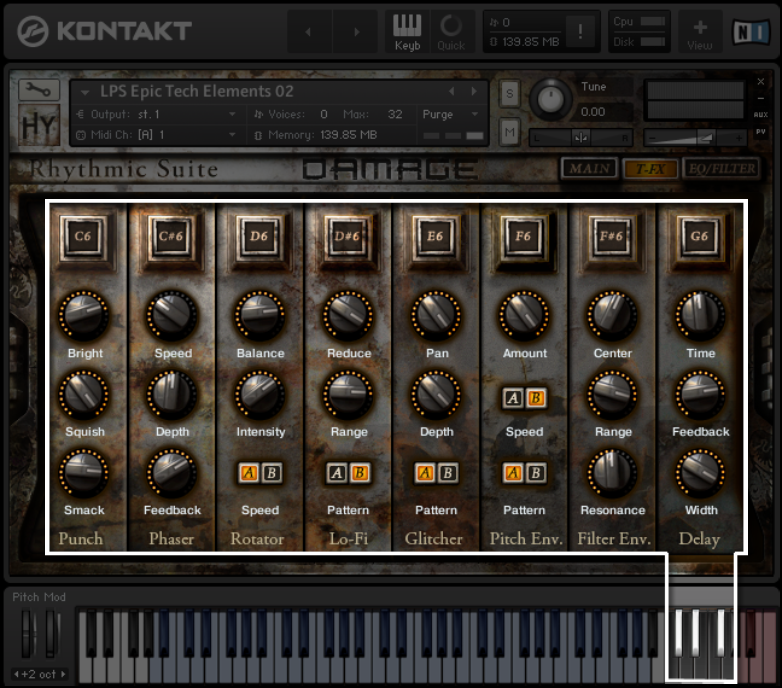Click the panic exclamation button

point(580,32)
